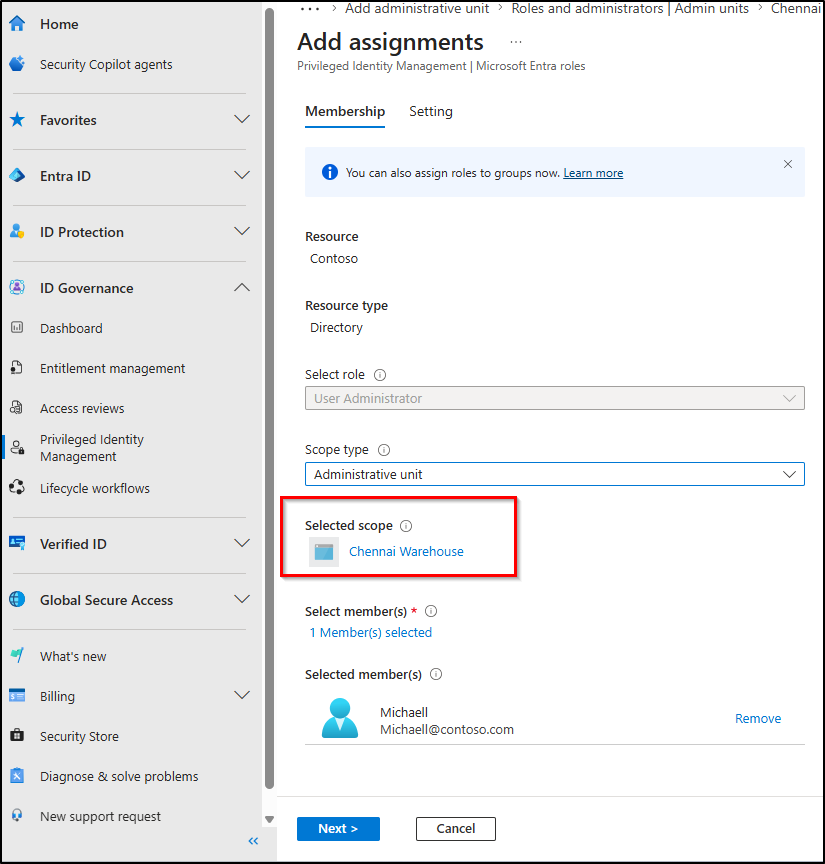Click the Verified ID card icon

pyautogui.click(x=17, y=543)
